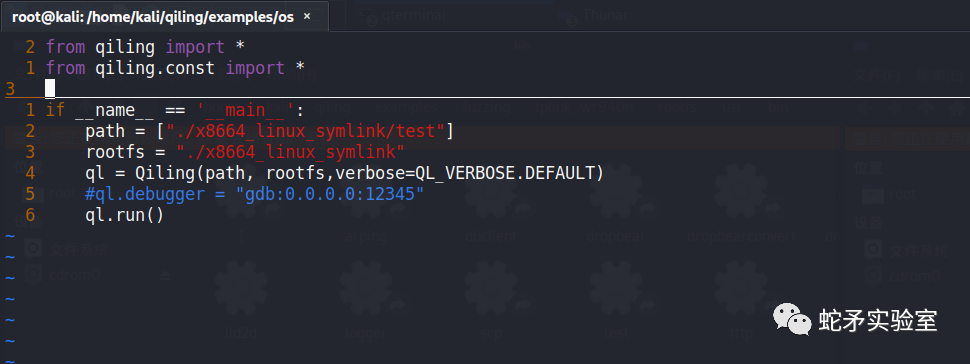Click the 'dropbearconvert' file in Thunar behind
This screenshot has width=970, height=364.
tap(742, 237)
